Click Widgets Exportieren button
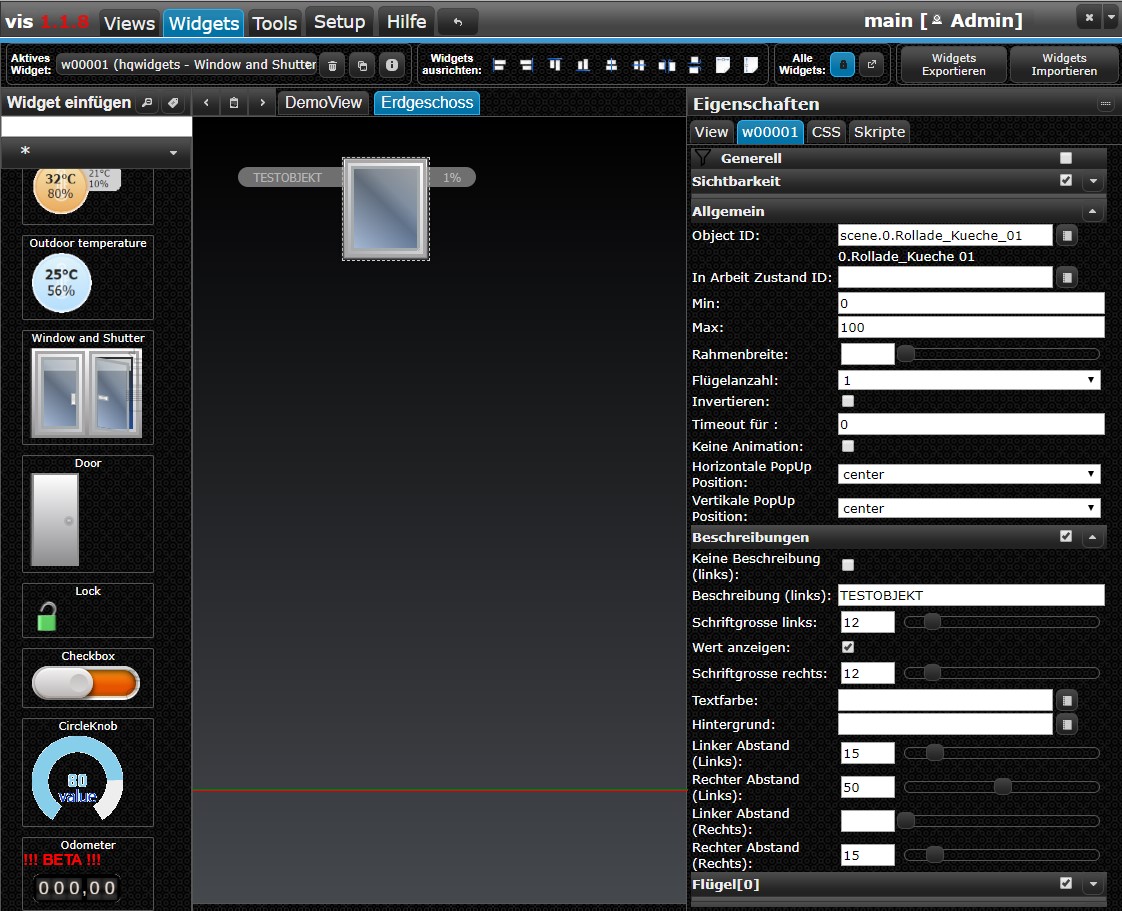The height and width of the screenshot is (911, 1122). [953, 65]
